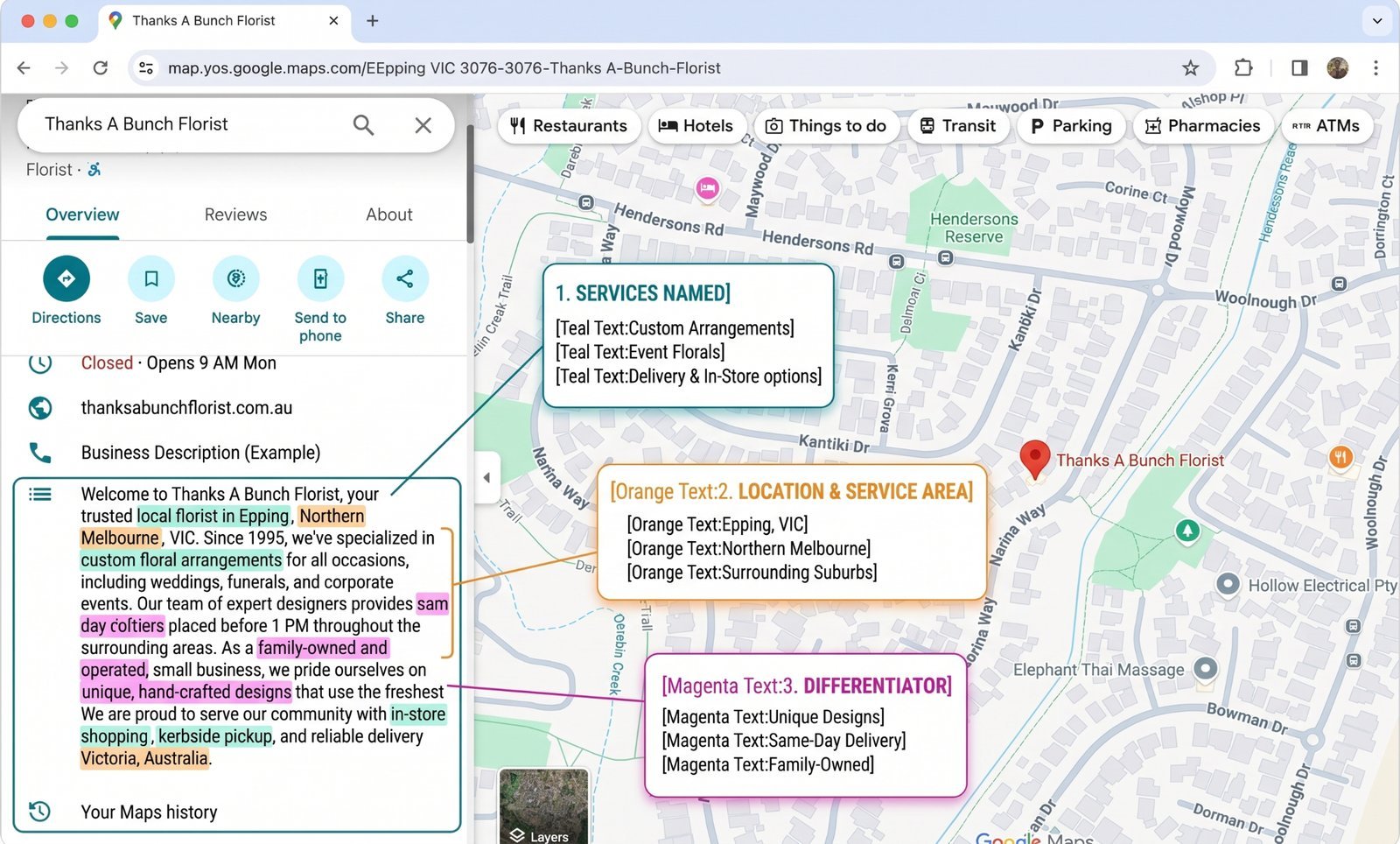This screenshot has width=1400, height=844.
Task: Show Pharmacies on the map
Action: pos(1203,126)
